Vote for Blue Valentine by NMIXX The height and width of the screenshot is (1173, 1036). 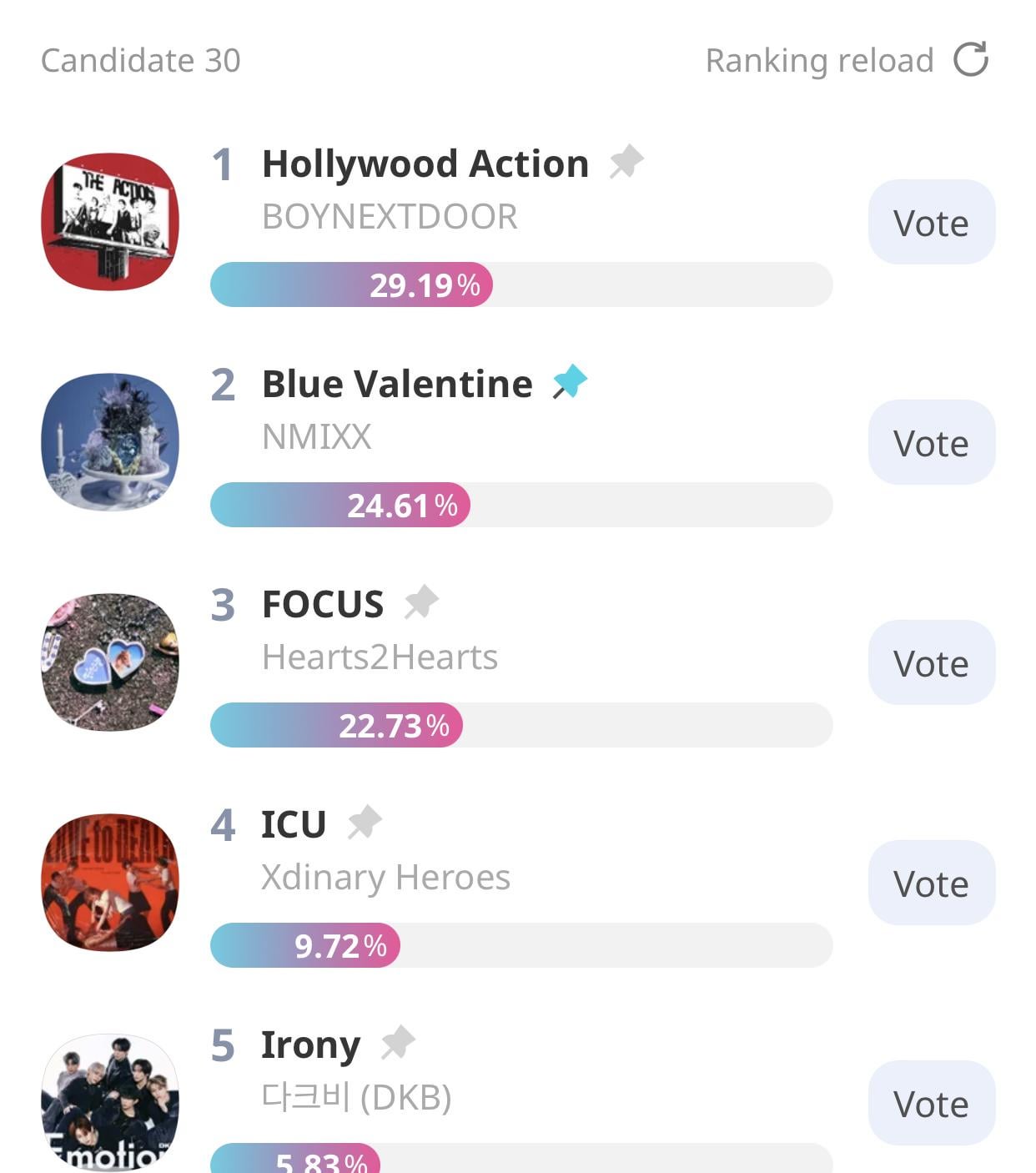click(x=931, y=443)
